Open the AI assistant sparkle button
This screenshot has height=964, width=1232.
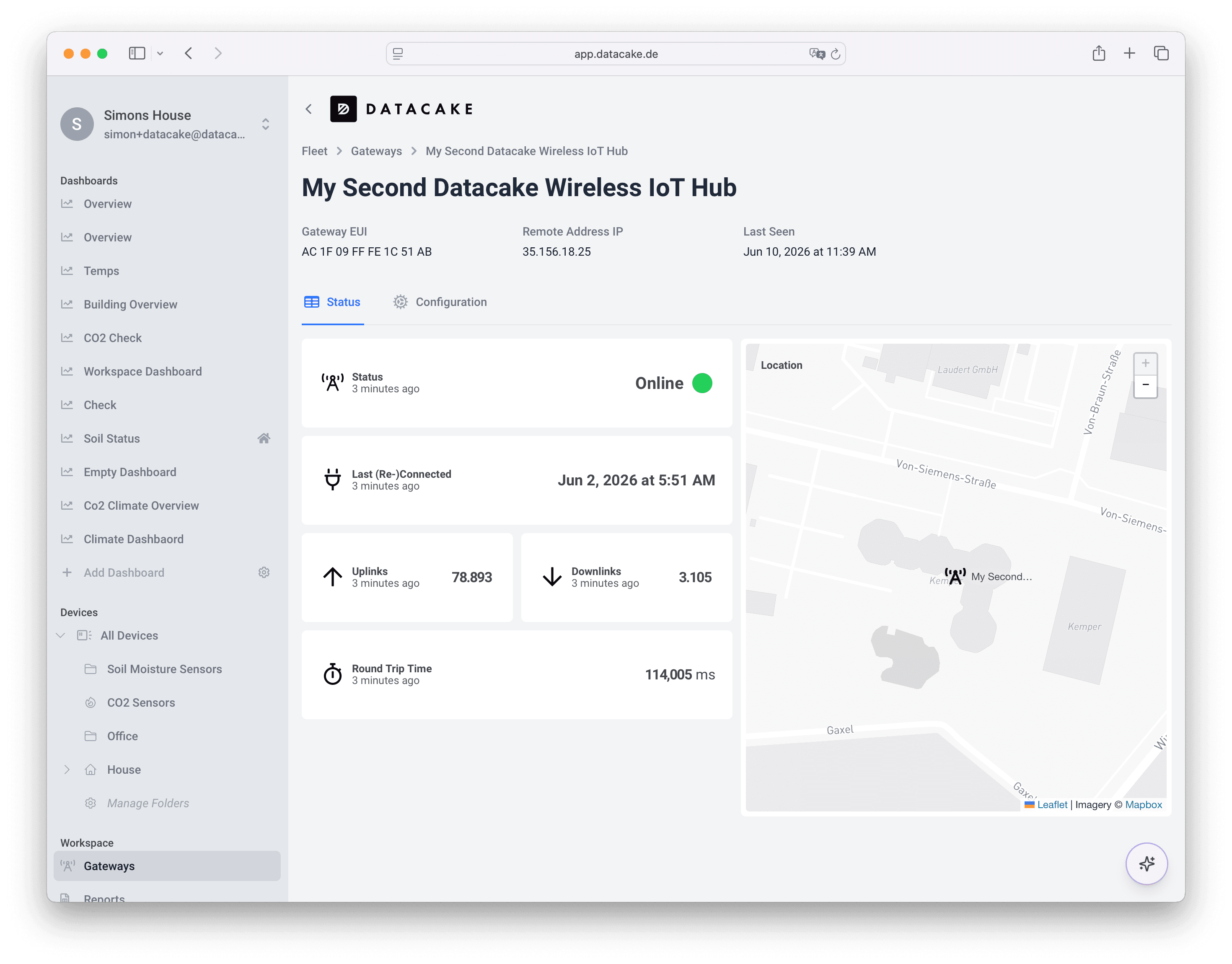pyautogui.click(x=1146, y=863)
